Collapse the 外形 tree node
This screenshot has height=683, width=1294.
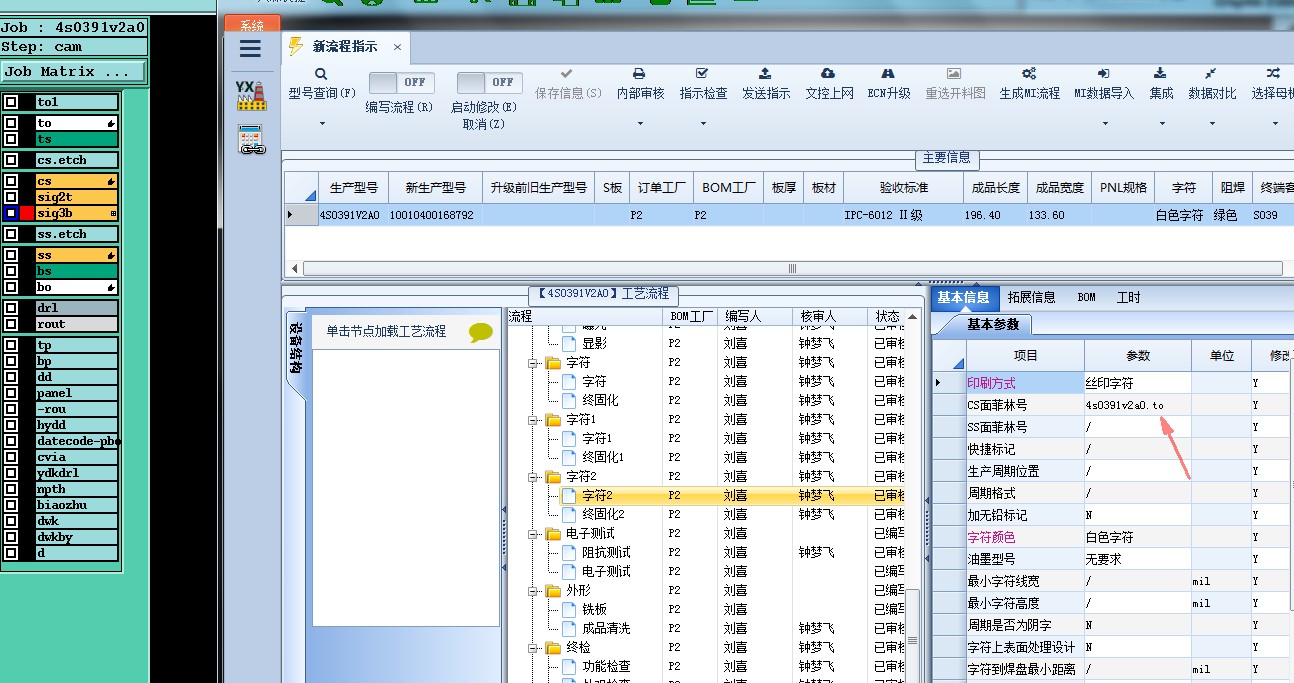coord(534,591)
